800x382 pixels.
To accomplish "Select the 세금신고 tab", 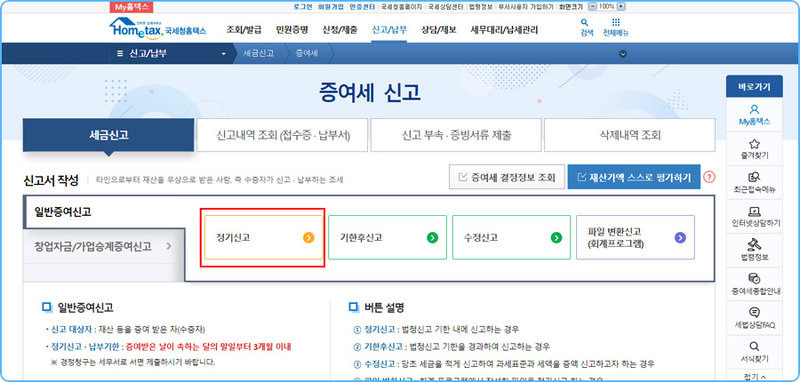I will pos(108,135).
